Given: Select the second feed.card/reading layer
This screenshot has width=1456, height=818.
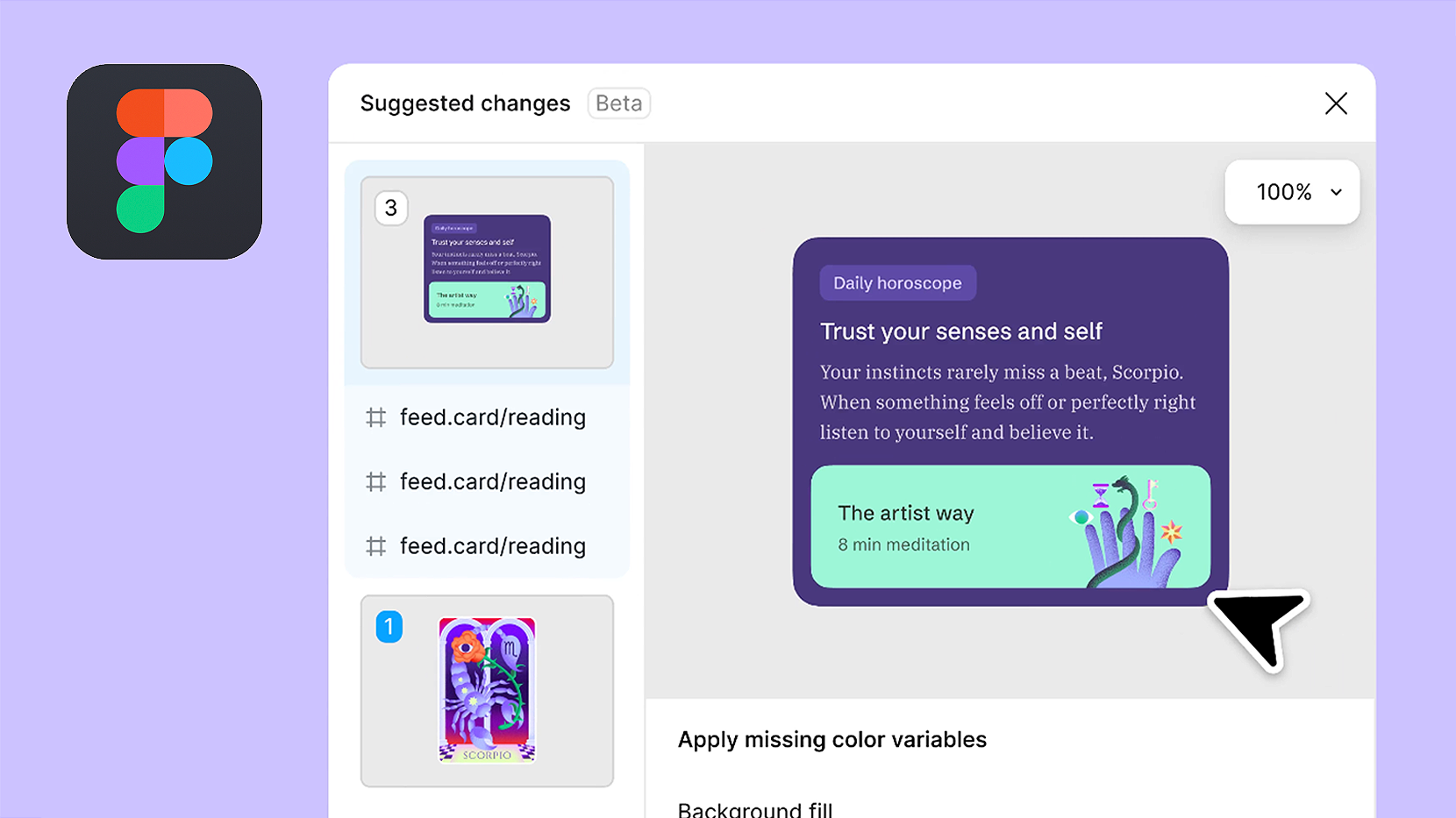Looking at the screenshot, I should (492, 481).
